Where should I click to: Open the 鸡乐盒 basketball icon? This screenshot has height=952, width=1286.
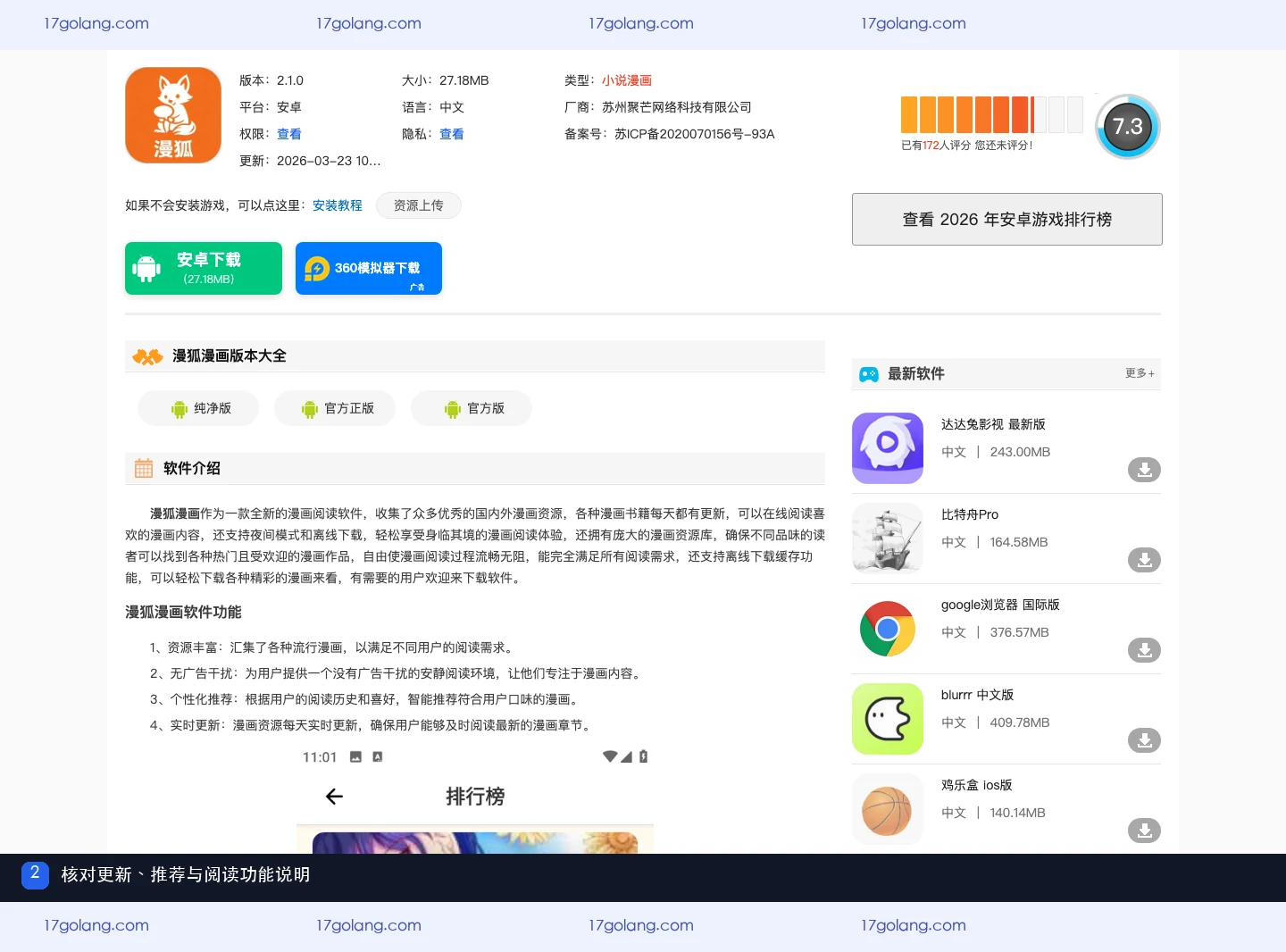888,809
